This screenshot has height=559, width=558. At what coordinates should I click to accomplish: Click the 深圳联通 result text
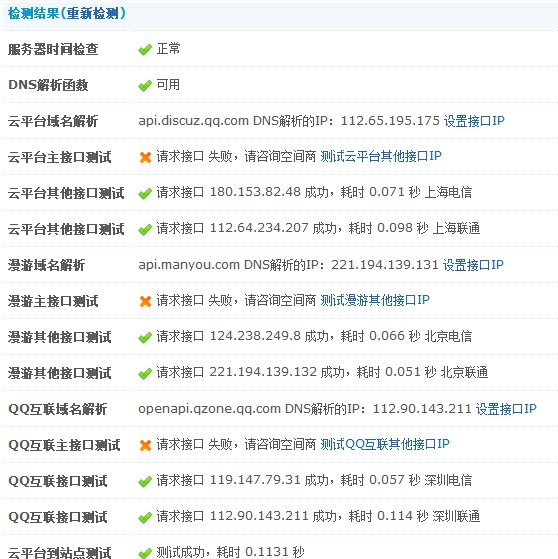456,516
